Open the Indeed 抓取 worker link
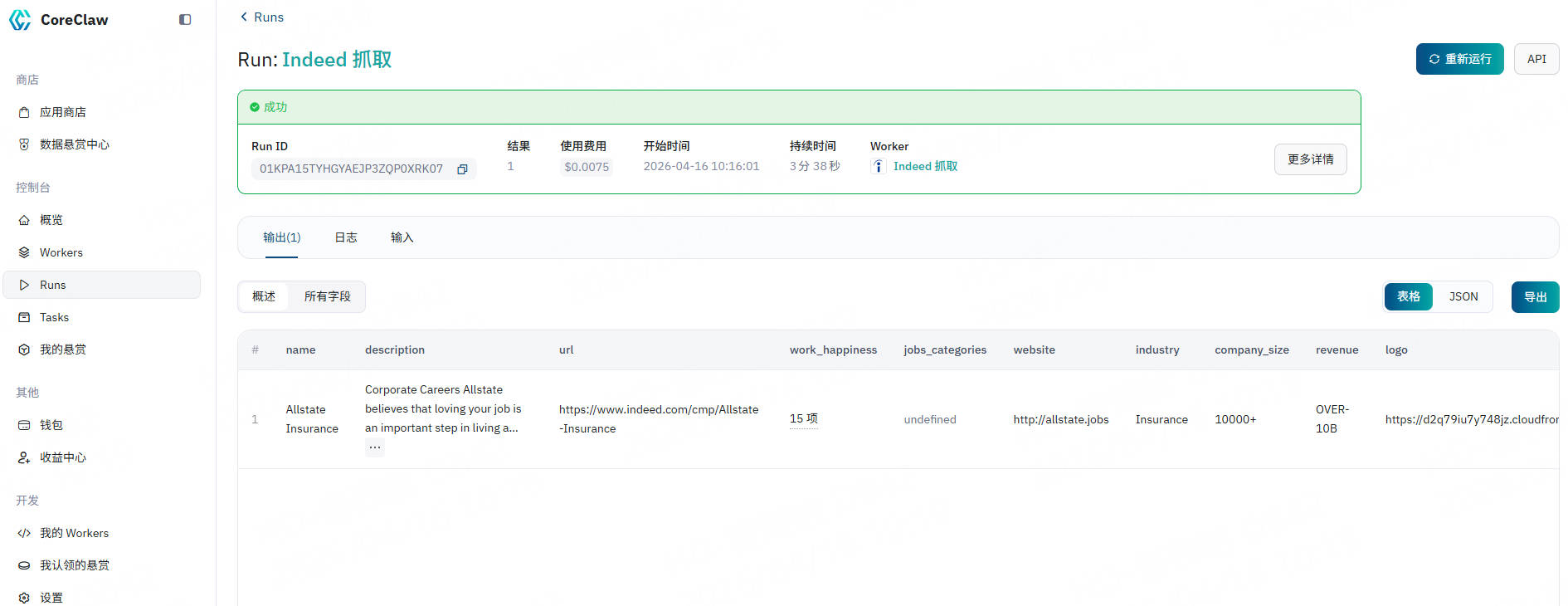 (924, 166)
